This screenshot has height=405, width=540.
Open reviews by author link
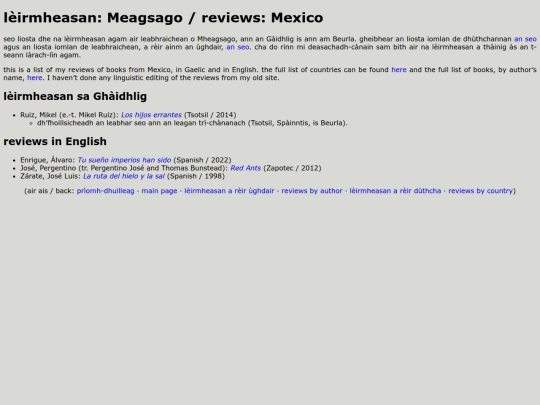pyautogui.click(x=312, y=191)
